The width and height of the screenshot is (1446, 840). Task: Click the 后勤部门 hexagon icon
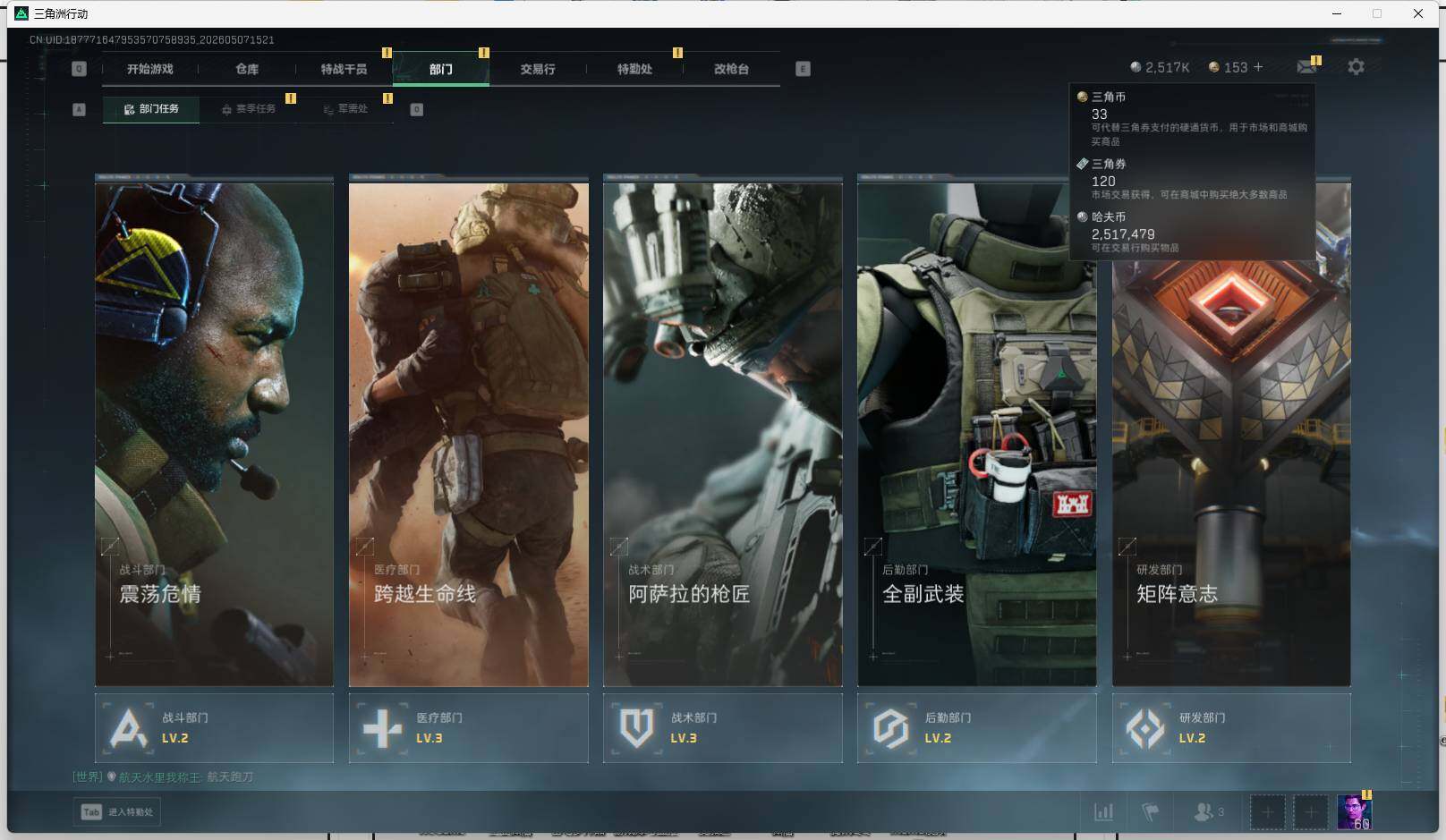pyautogui.click(x=890, y=728)
